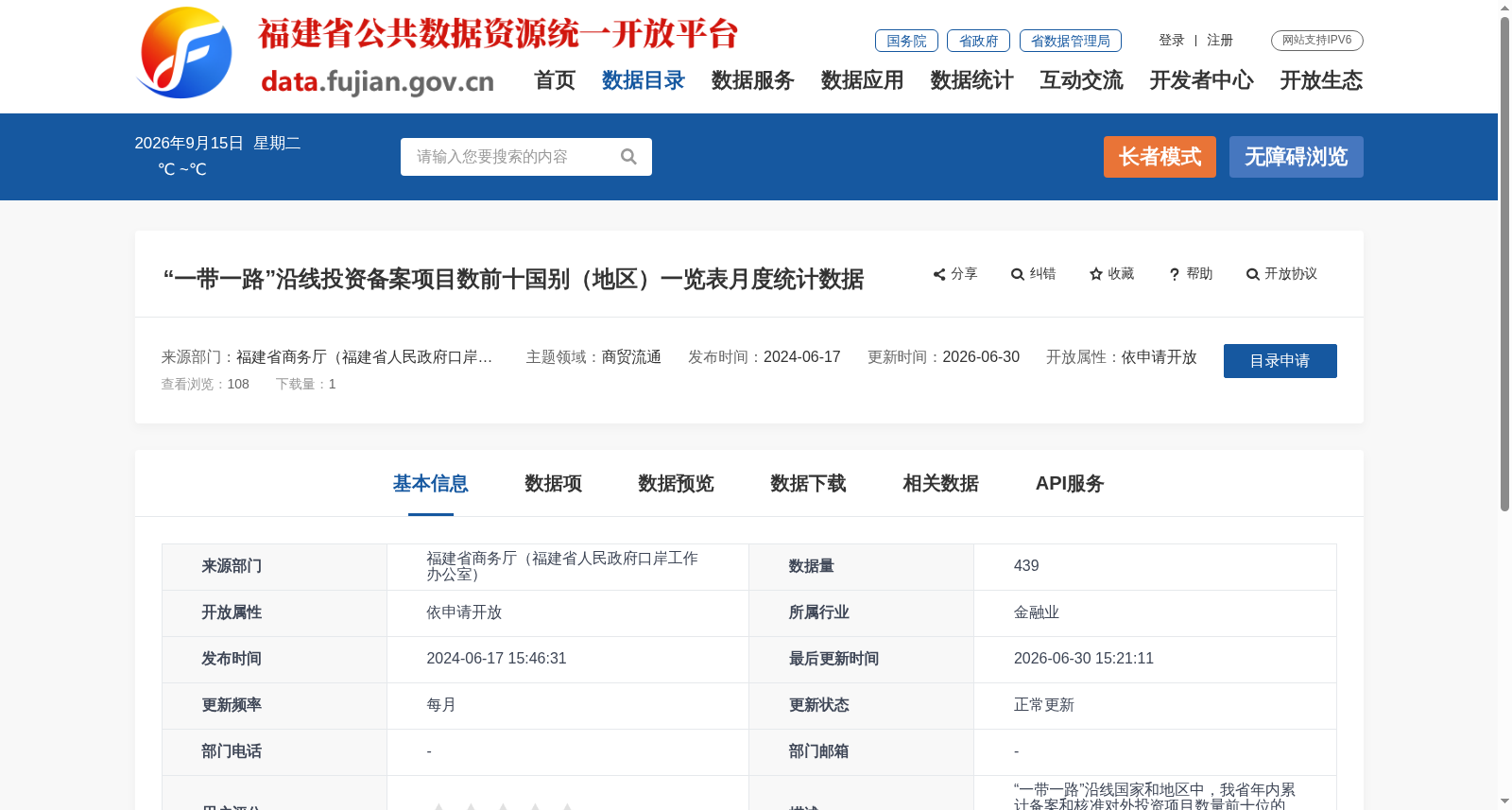The width and height of the screenshot is (1512, 810).
Task: Click the 部门邮箱 label cell
Action: point(862,751)
